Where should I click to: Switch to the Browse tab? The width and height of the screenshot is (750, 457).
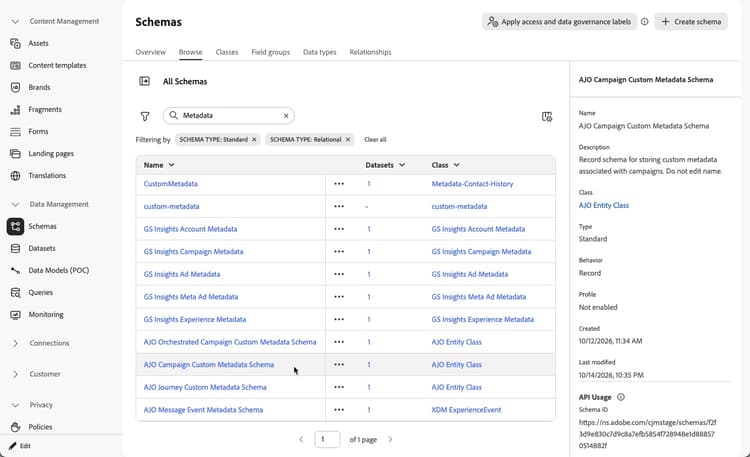(190, 52)
